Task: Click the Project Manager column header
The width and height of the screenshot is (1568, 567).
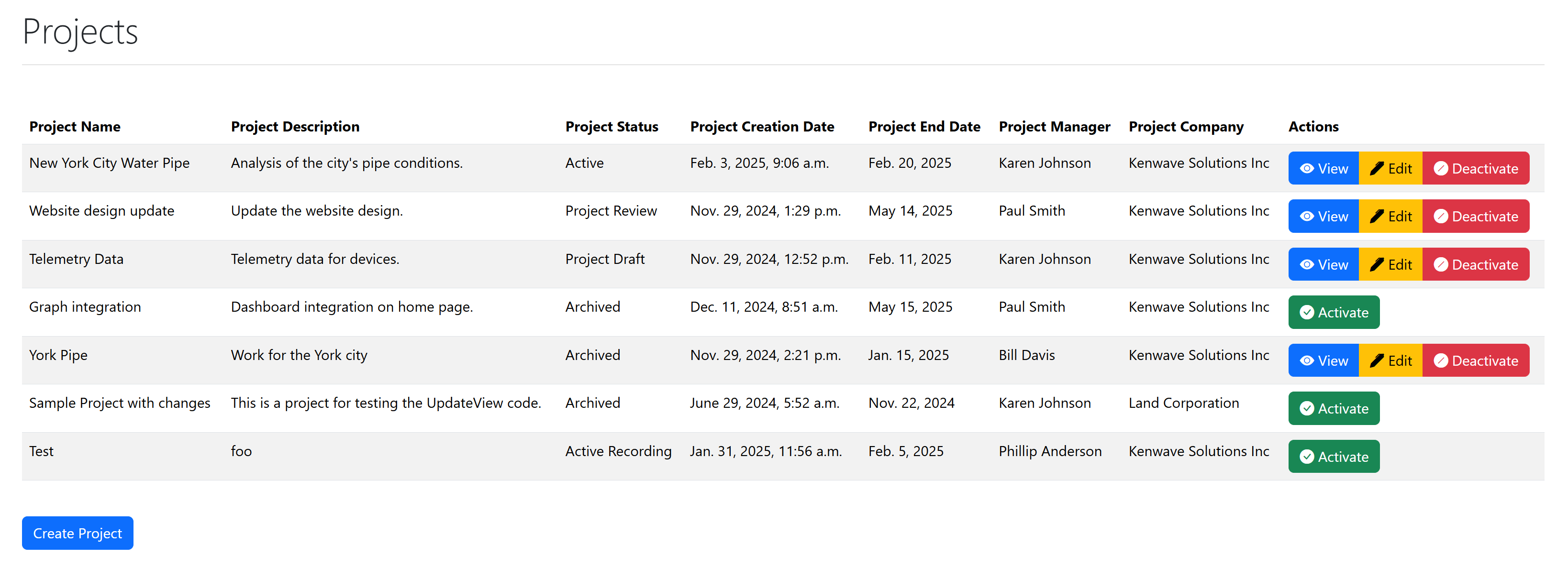Action: point(1054,127)
